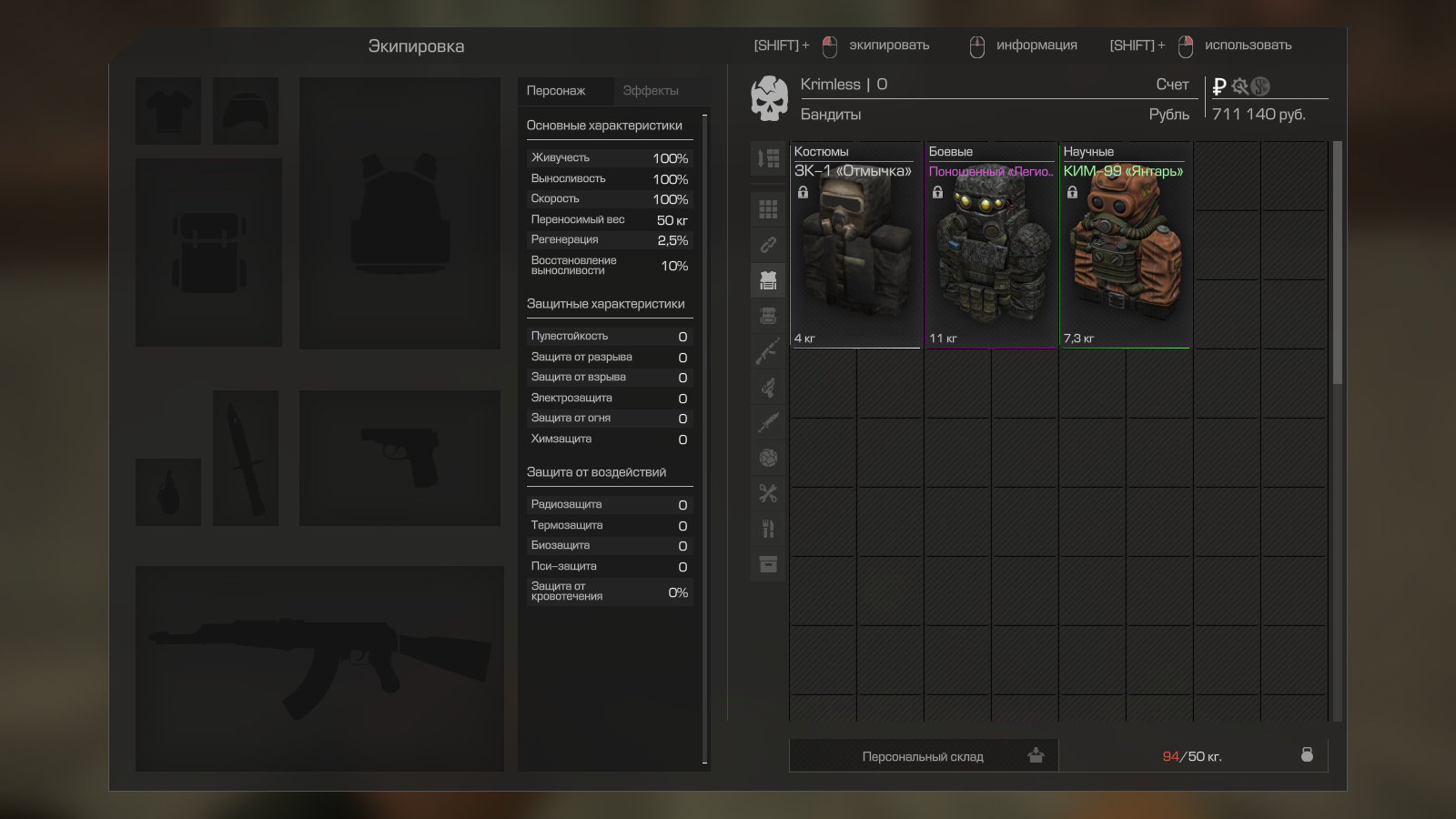Click the helmet equipment slot
Image resolution: width=1456 pixels, height=819 pixels.
(x=246, y=111)
